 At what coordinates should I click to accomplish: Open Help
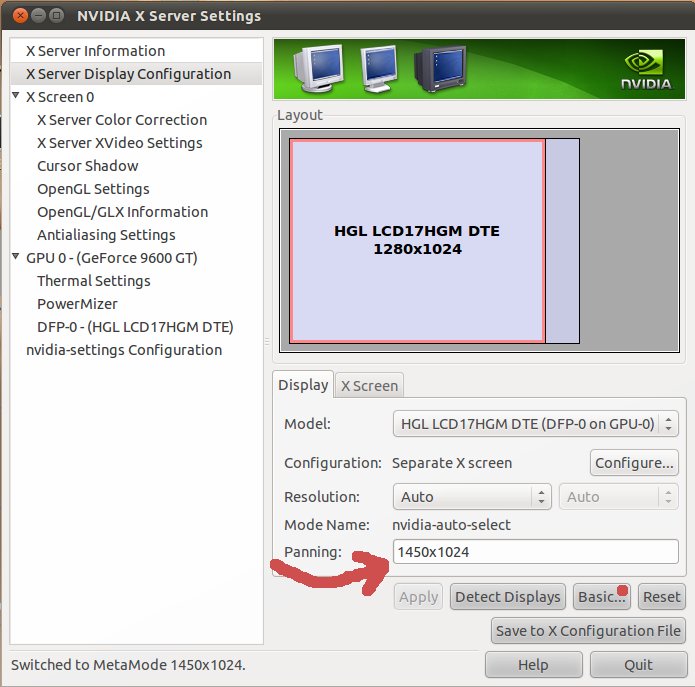click(534, 665)
